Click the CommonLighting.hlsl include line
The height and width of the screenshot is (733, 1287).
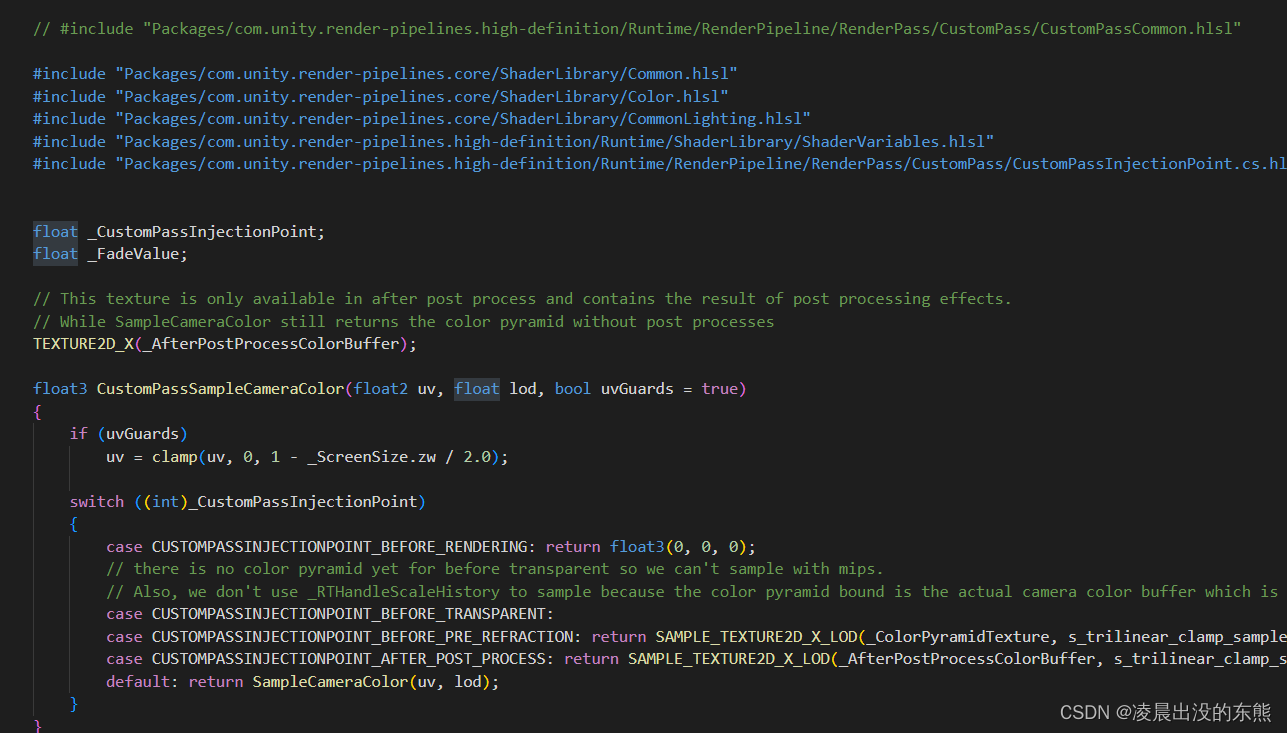pyautogui.click(x=422, y=119)
